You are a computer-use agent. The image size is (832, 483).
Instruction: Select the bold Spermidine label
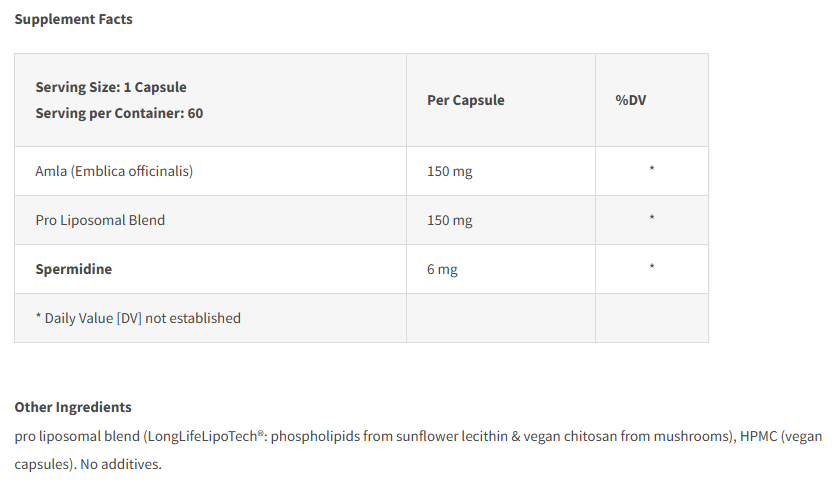[x=73, y=269]
